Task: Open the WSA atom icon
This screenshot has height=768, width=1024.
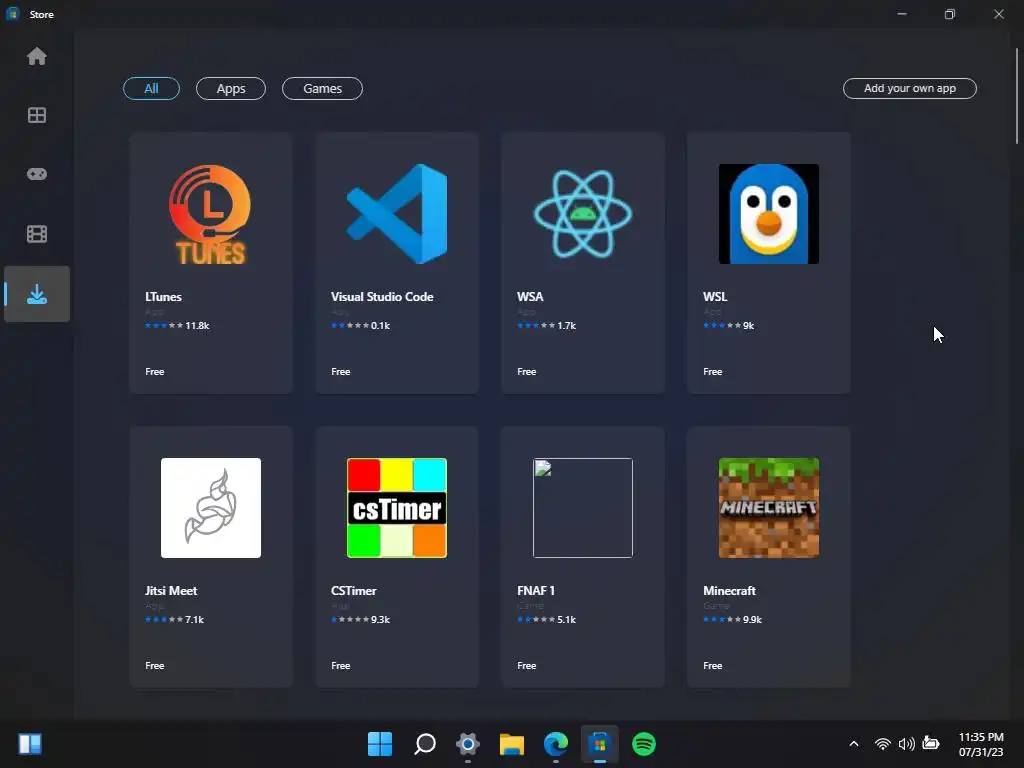Action: click(583, 214)
